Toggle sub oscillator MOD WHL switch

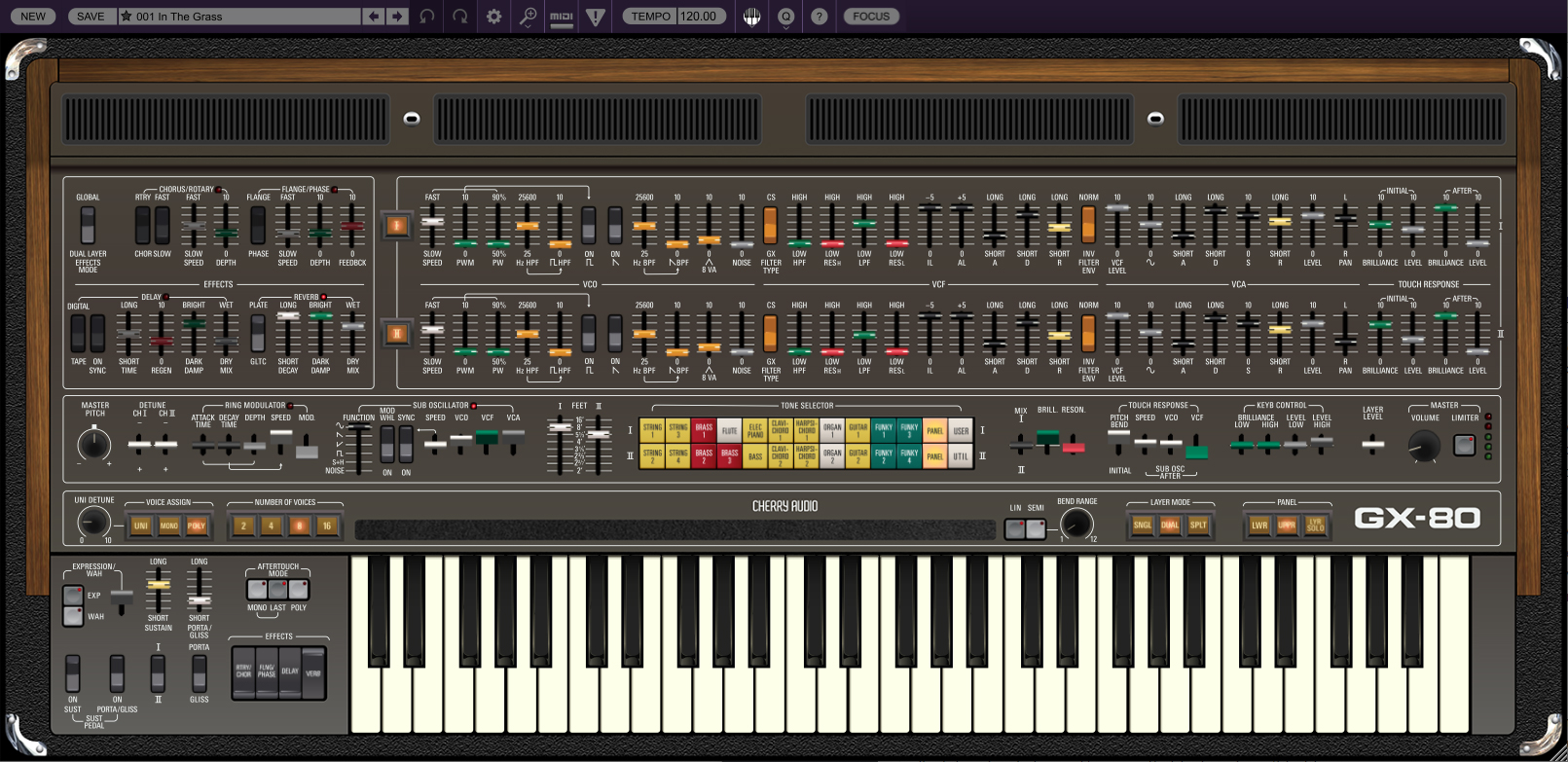coord(387,445)
